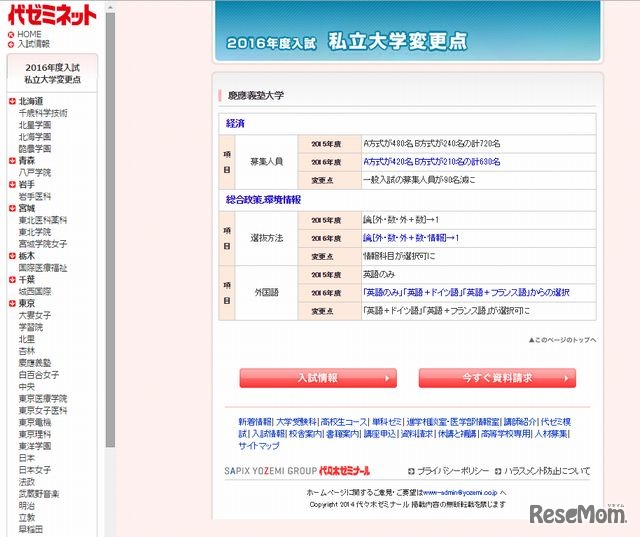Image resolution: width=640 pixels, height=537 pixels.
Task: Click the red icon next to 宮城
Action: 12,208
